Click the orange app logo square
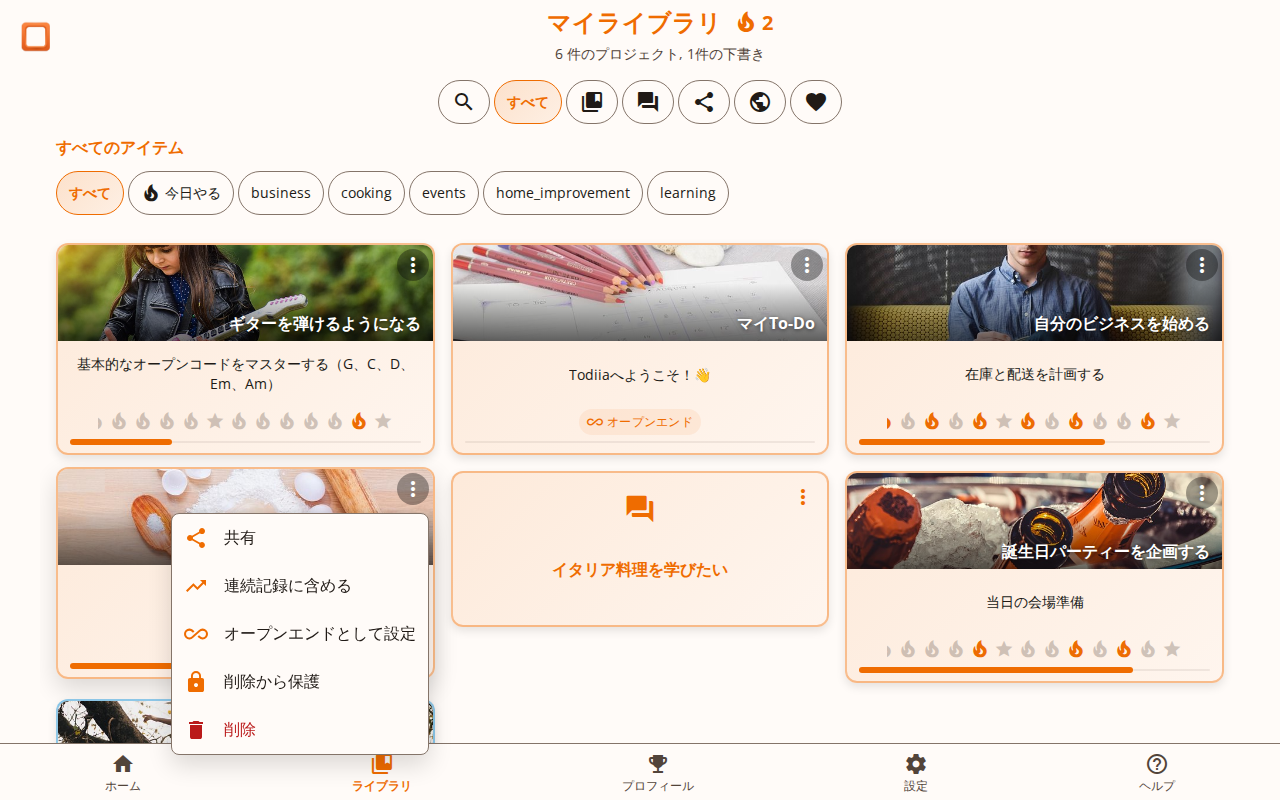Image resolution: width=1280 pixels, height=800 pixels. pyautogui.click(x=36, y=37)
